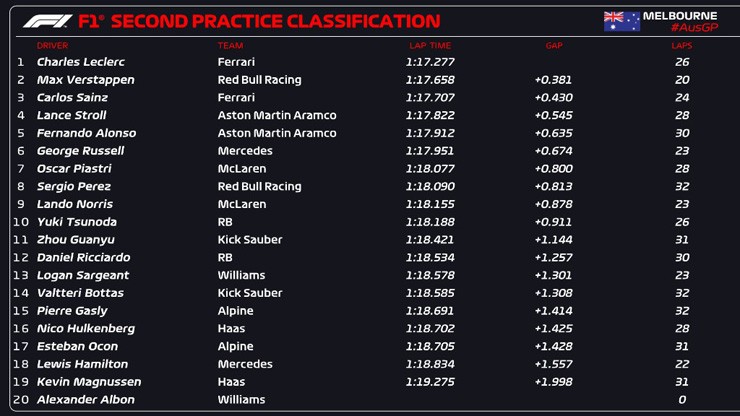Click Lewis Hamilton's row name
740x416 pixels.
[82, 364]
